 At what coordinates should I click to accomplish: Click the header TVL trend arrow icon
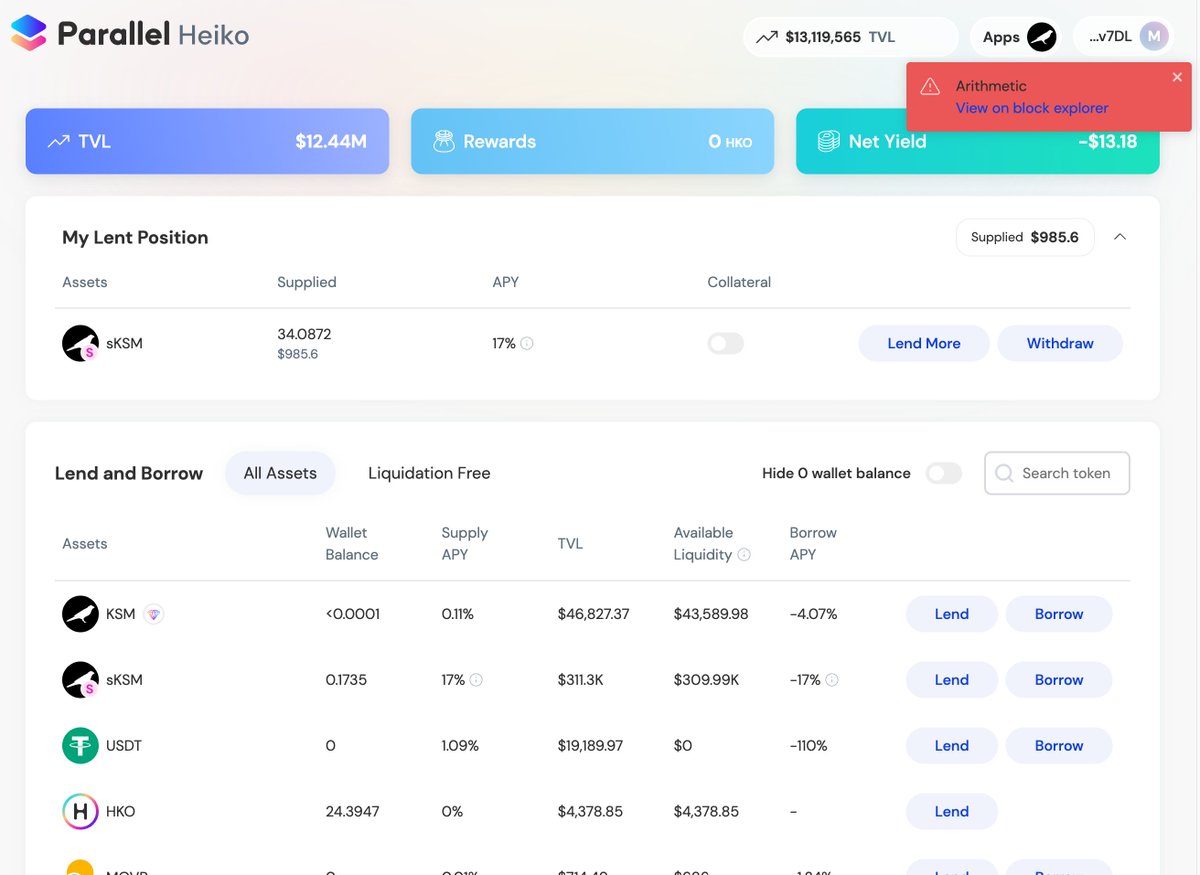tap(767, 37)
